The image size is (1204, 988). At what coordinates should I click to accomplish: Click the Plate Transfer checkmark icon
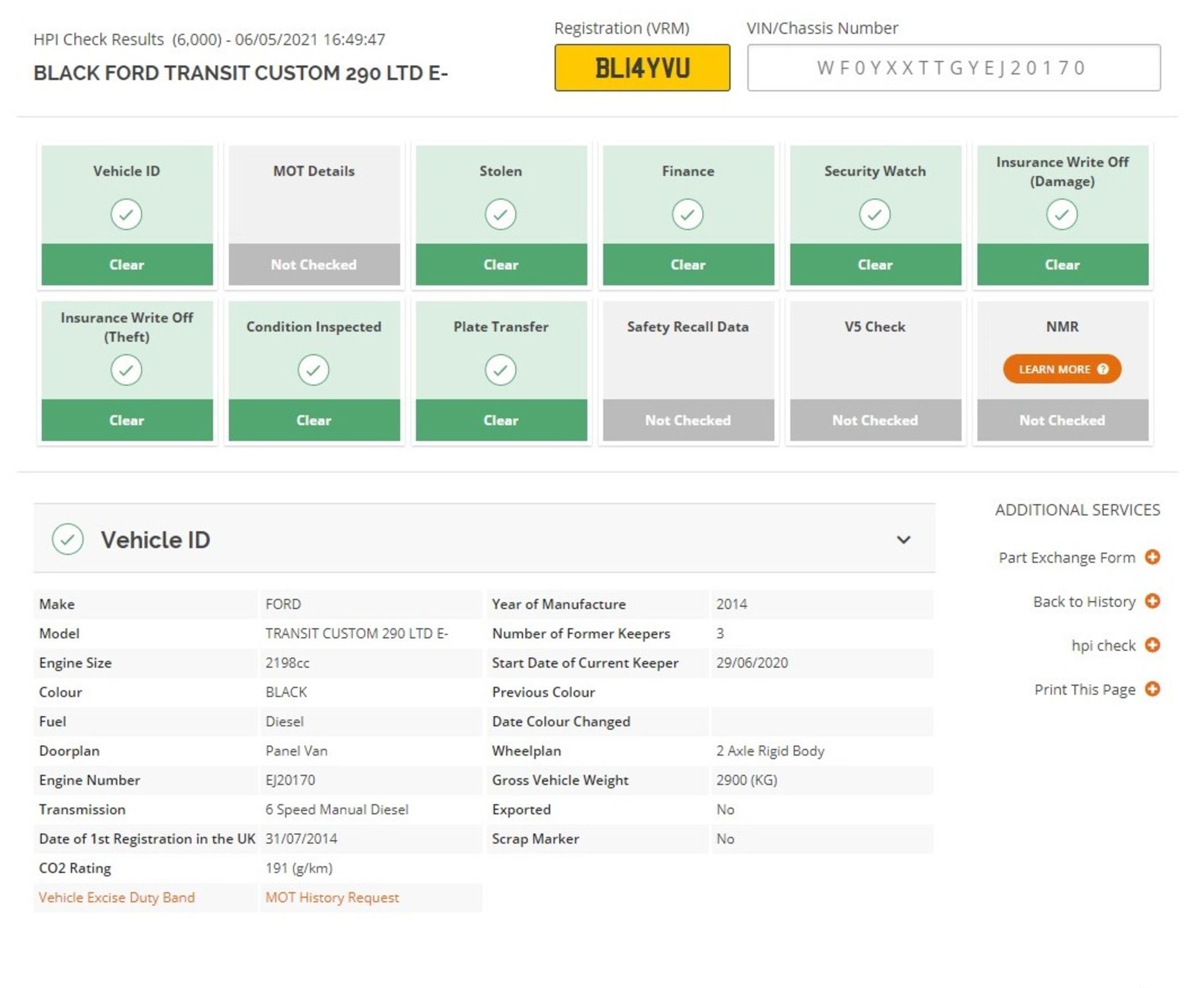click(500, 369)
